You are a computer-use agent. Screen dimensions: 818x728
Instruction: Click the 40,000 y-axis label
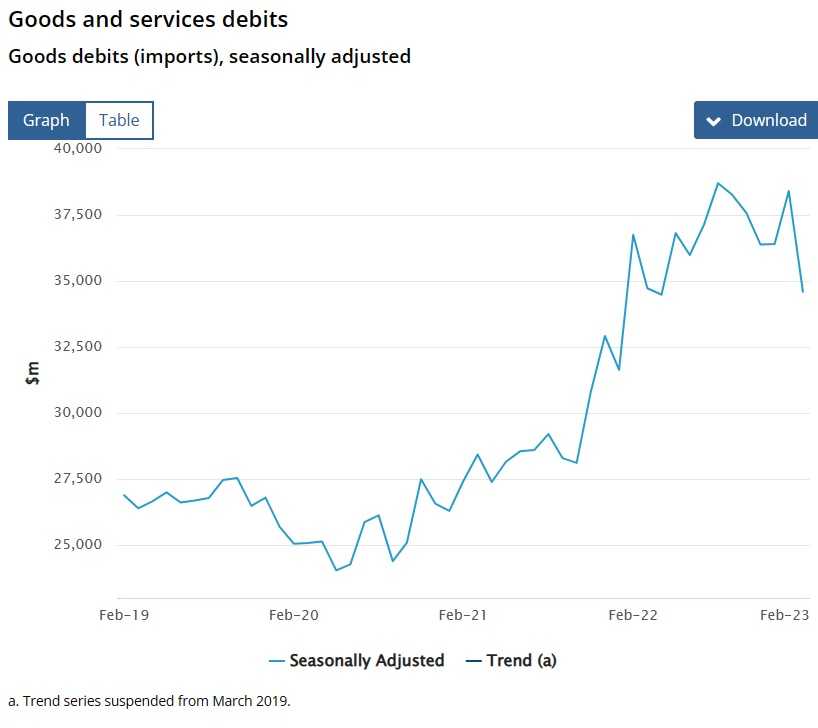click(x=76, y=148)
